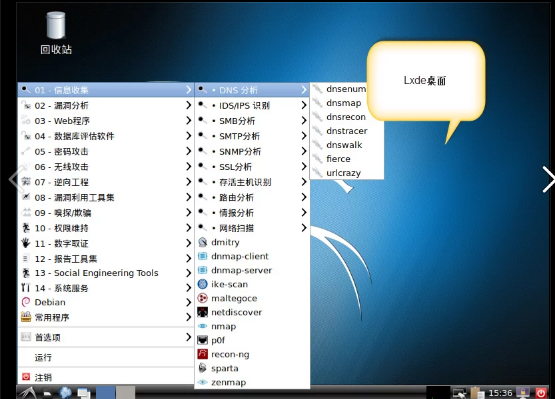Image resolution: width=555 pixels, height=399 pixels.
Task: Click the 15:36 taskbar clock
Action: click(500, 393)
